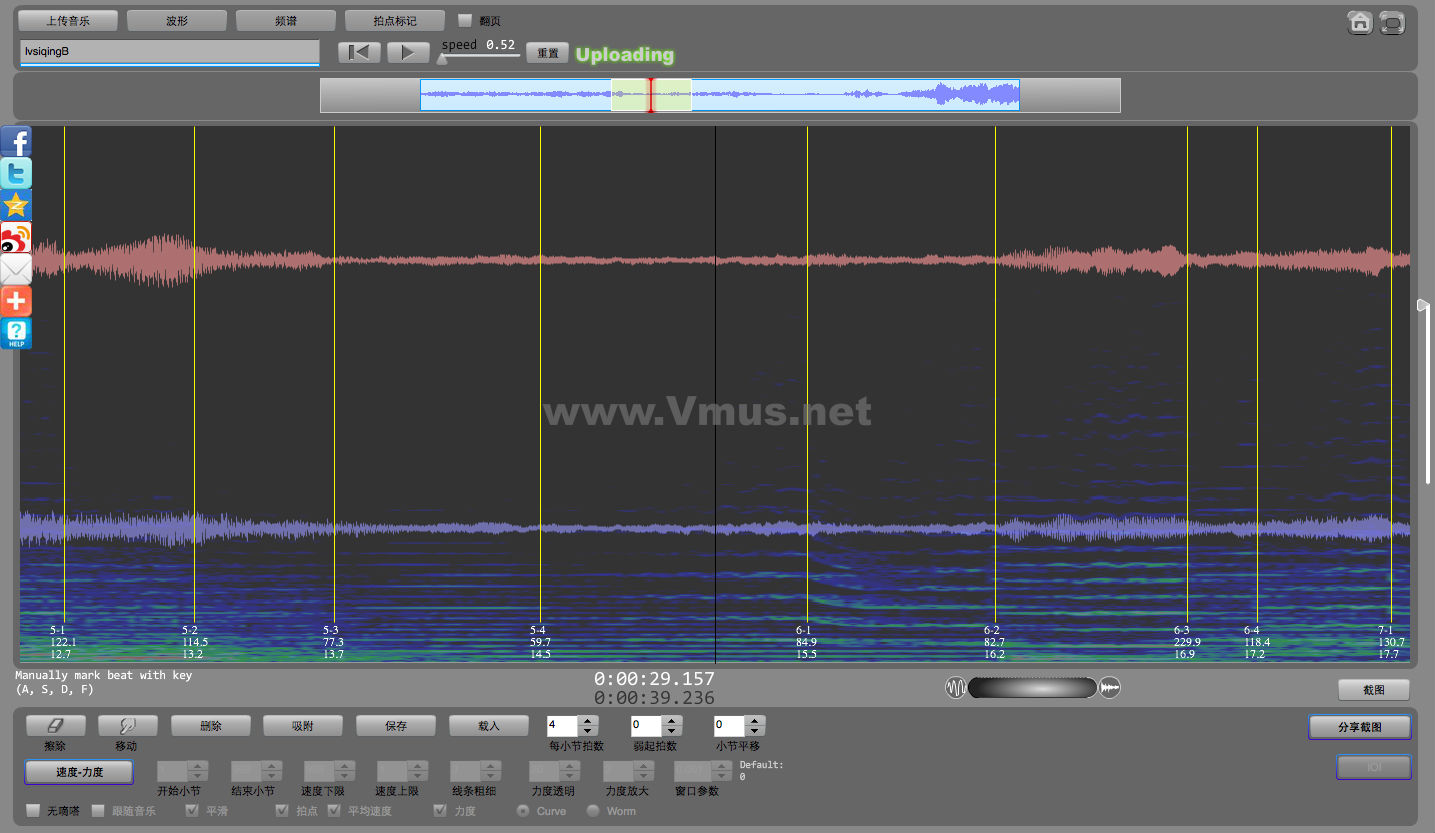
Task: Play the audio track
Action: click(x=408, y=52)
